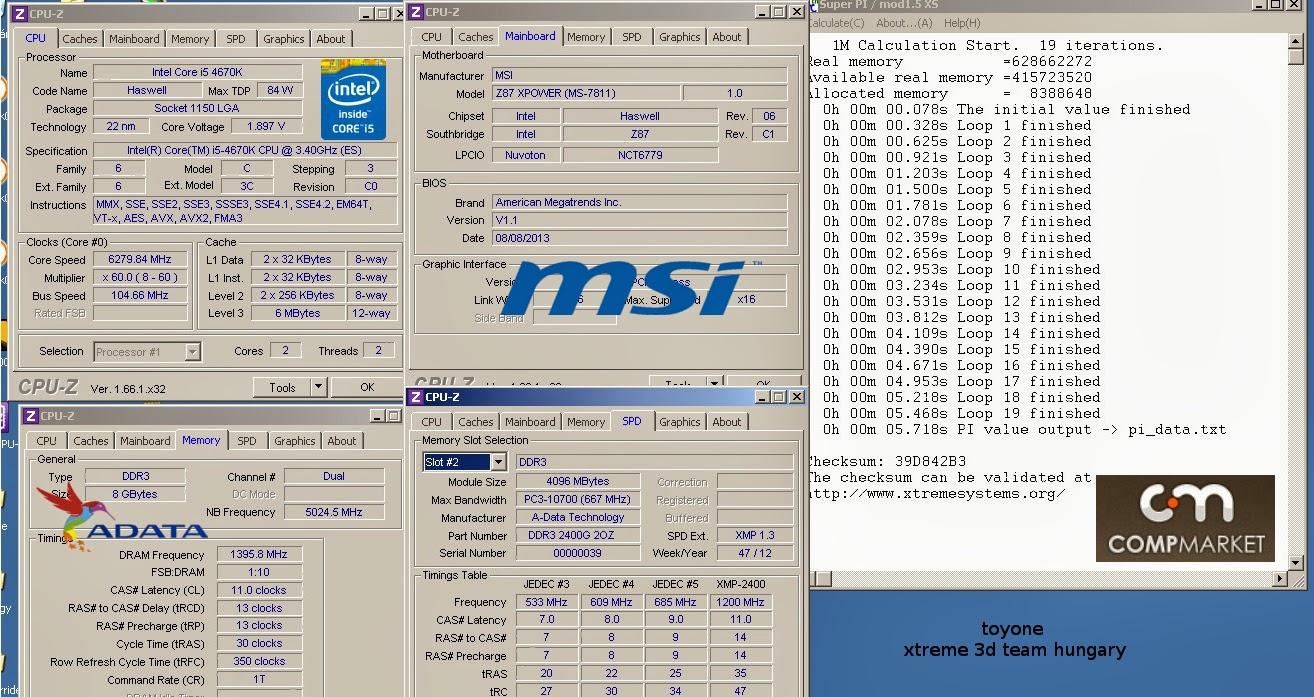Click the Intel Core i5 logo
The image size is (1314, 697).
353,100
